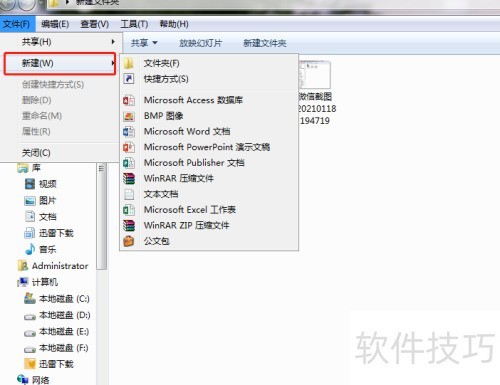
Task: Expand the 新建(W) submenu arrow
Action: [x=113, y=63]
